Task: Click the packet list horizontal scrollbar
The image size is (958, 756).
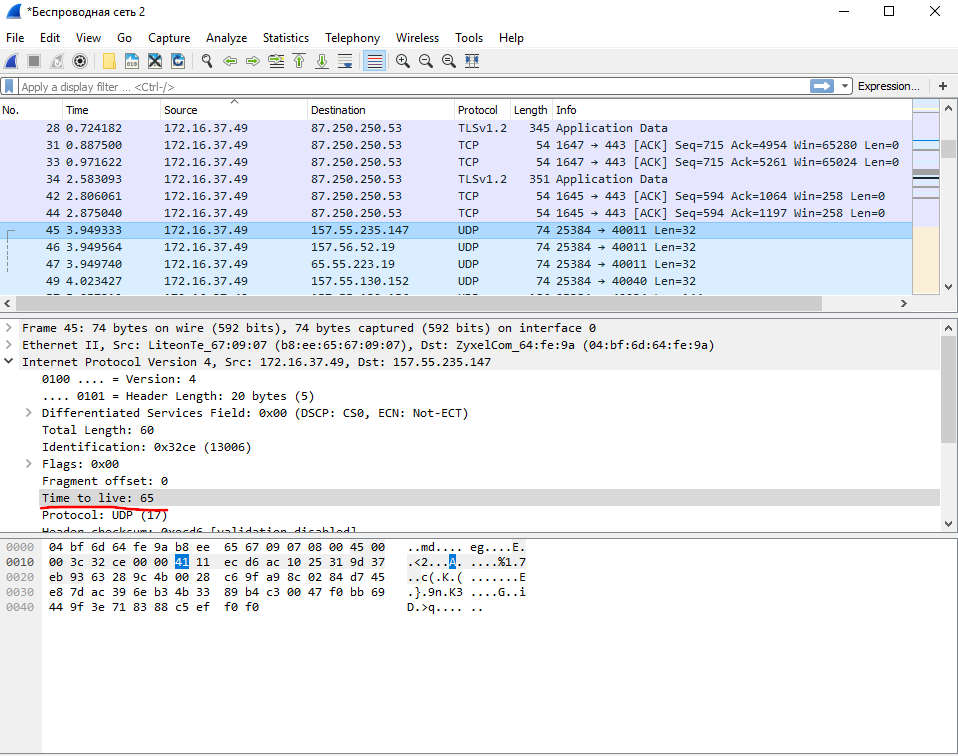Action: (420, 303)
